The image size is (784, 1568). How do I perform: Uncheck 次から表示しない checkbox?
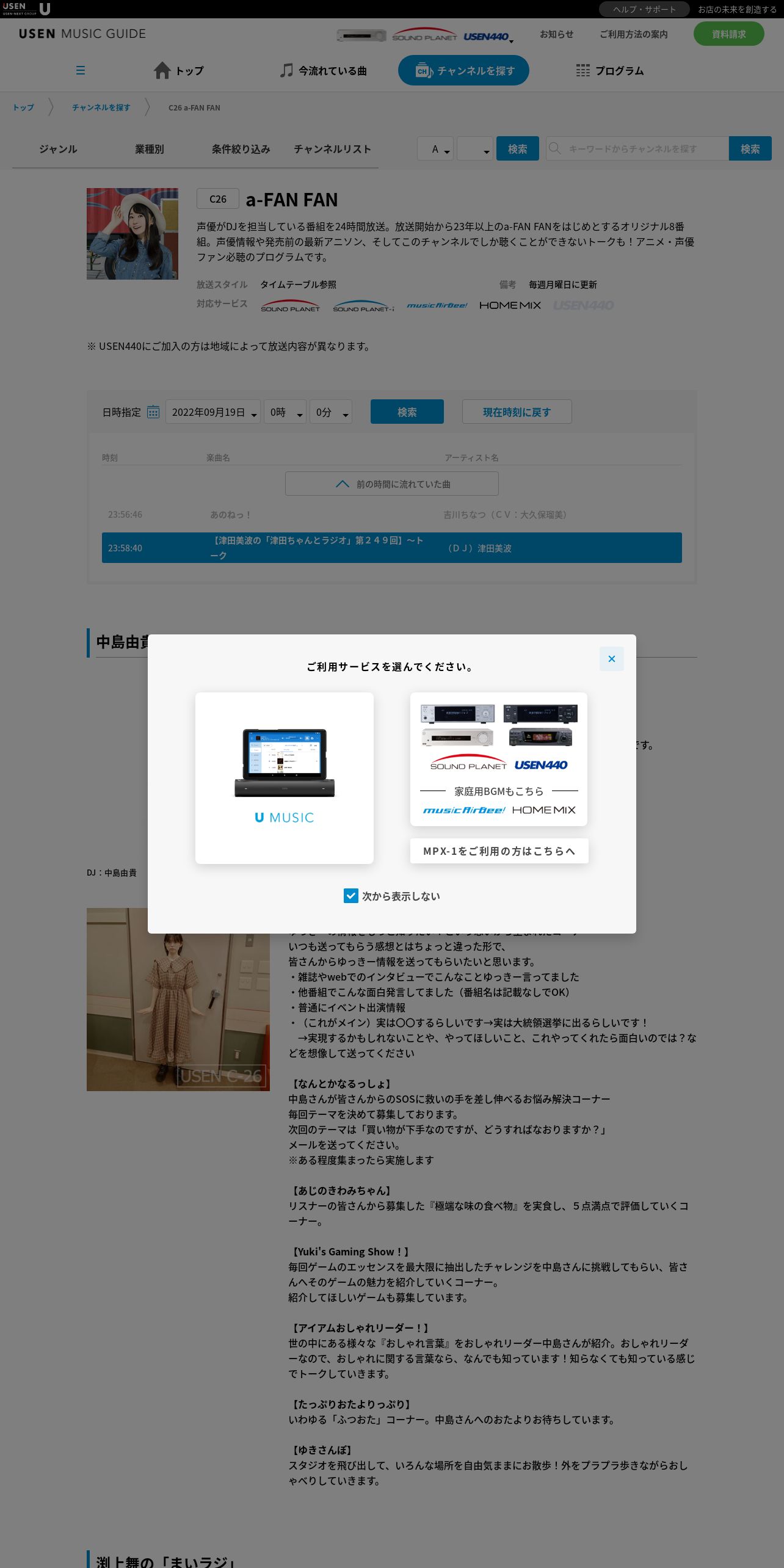pos(351,896)
